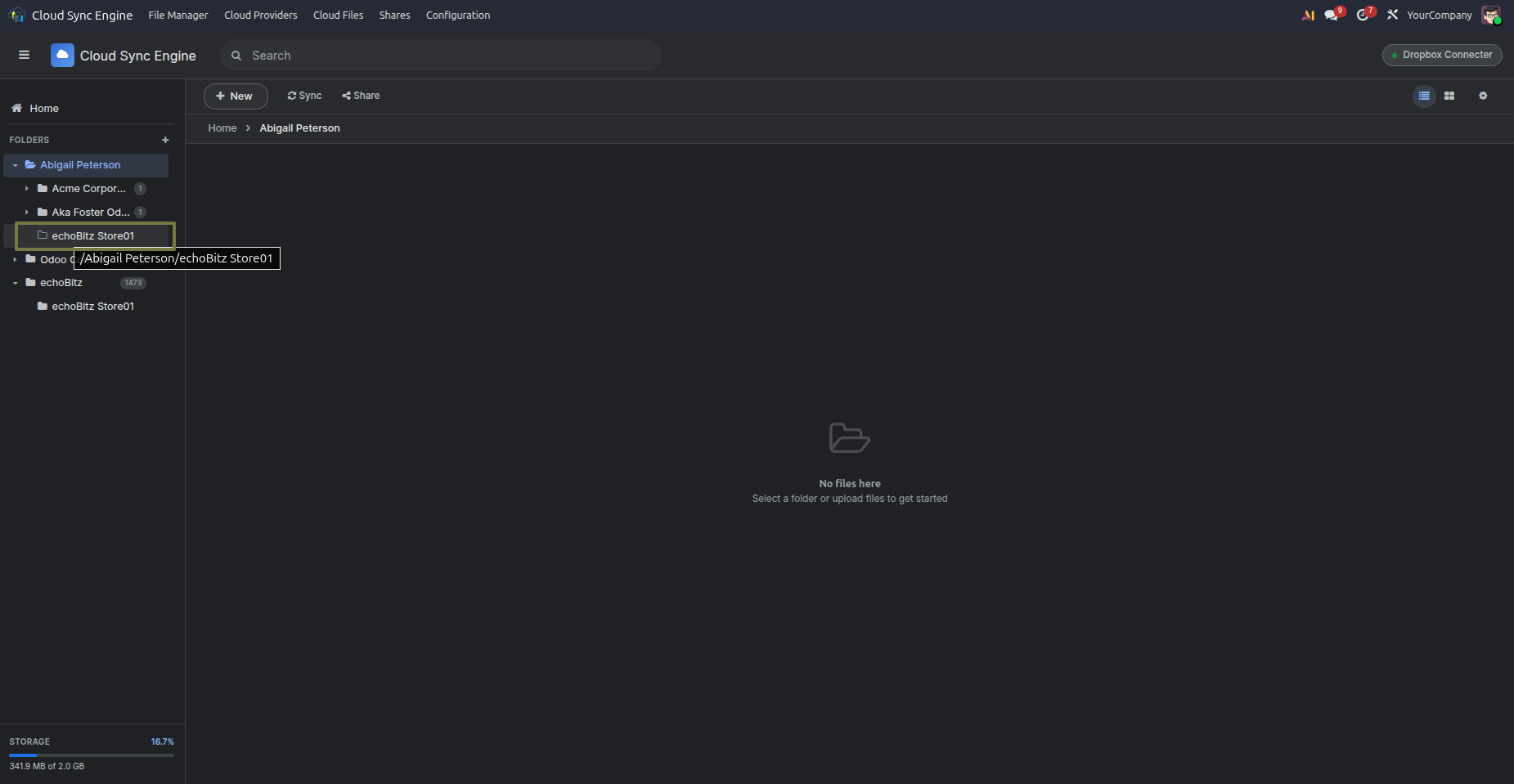Click the Cloud Sync Engine cloud logo

62,55
